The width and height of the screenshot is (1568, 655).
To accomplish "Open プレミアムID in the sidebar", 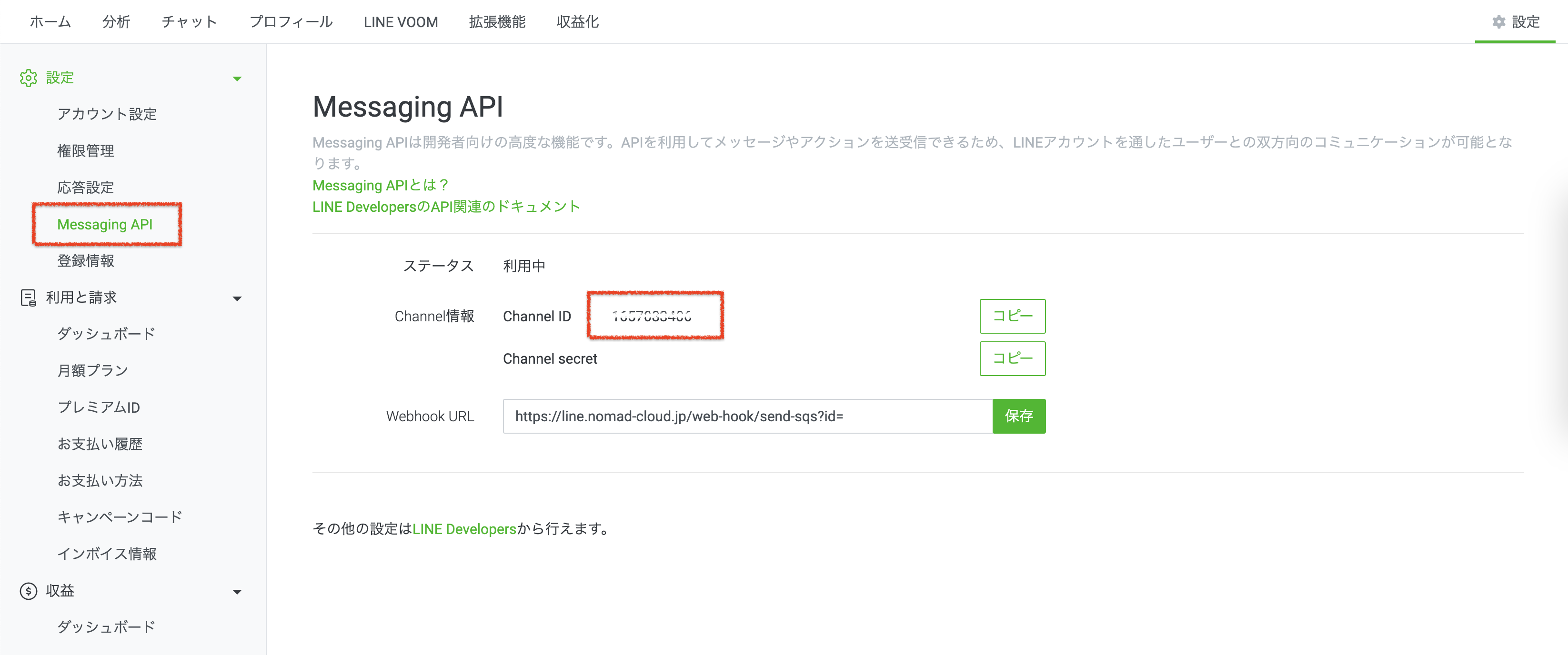I will tap(99, 407).
